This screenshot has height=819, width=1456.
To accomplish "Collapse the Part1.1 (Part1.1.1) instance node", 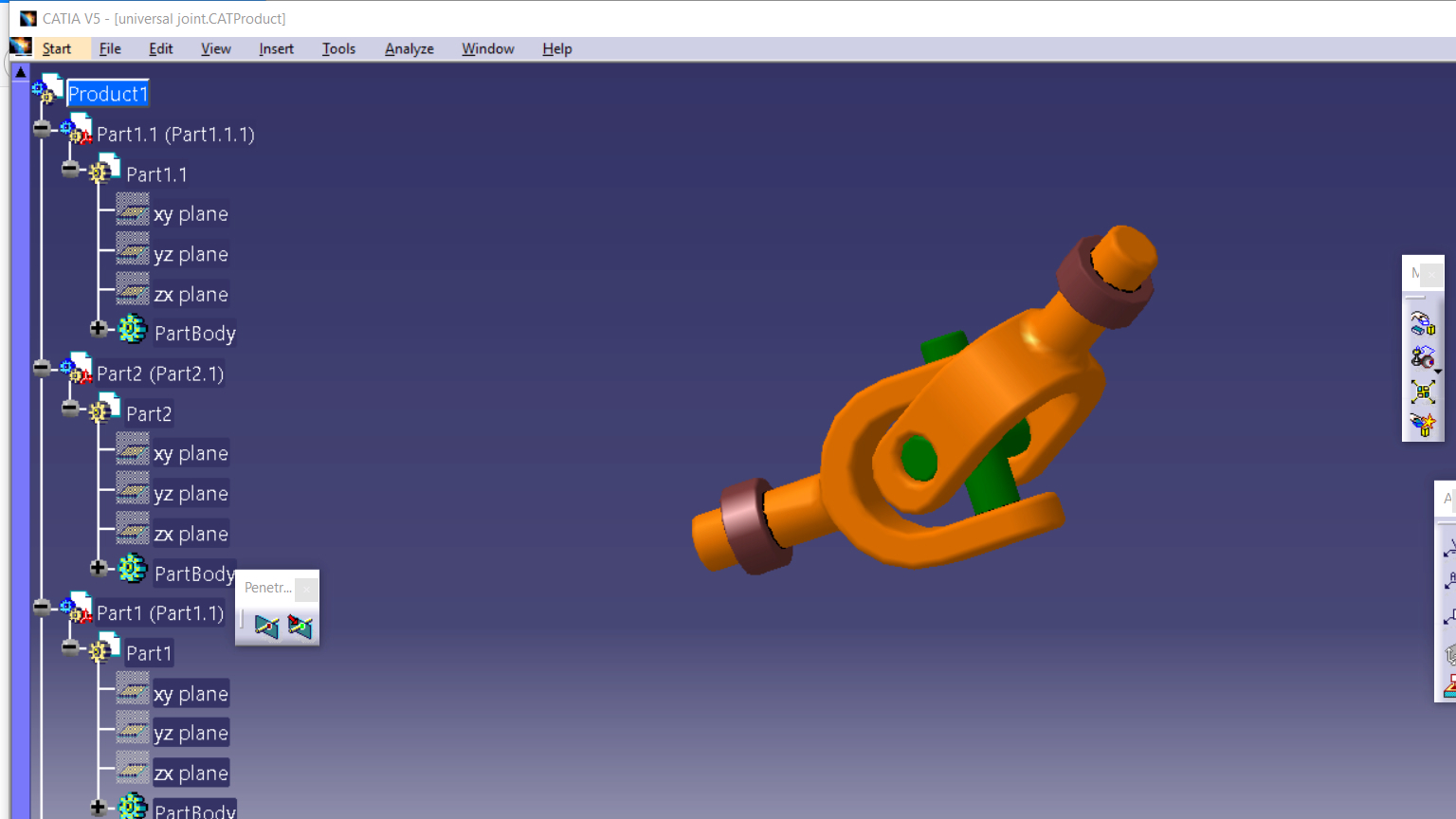I will point(42,128).
